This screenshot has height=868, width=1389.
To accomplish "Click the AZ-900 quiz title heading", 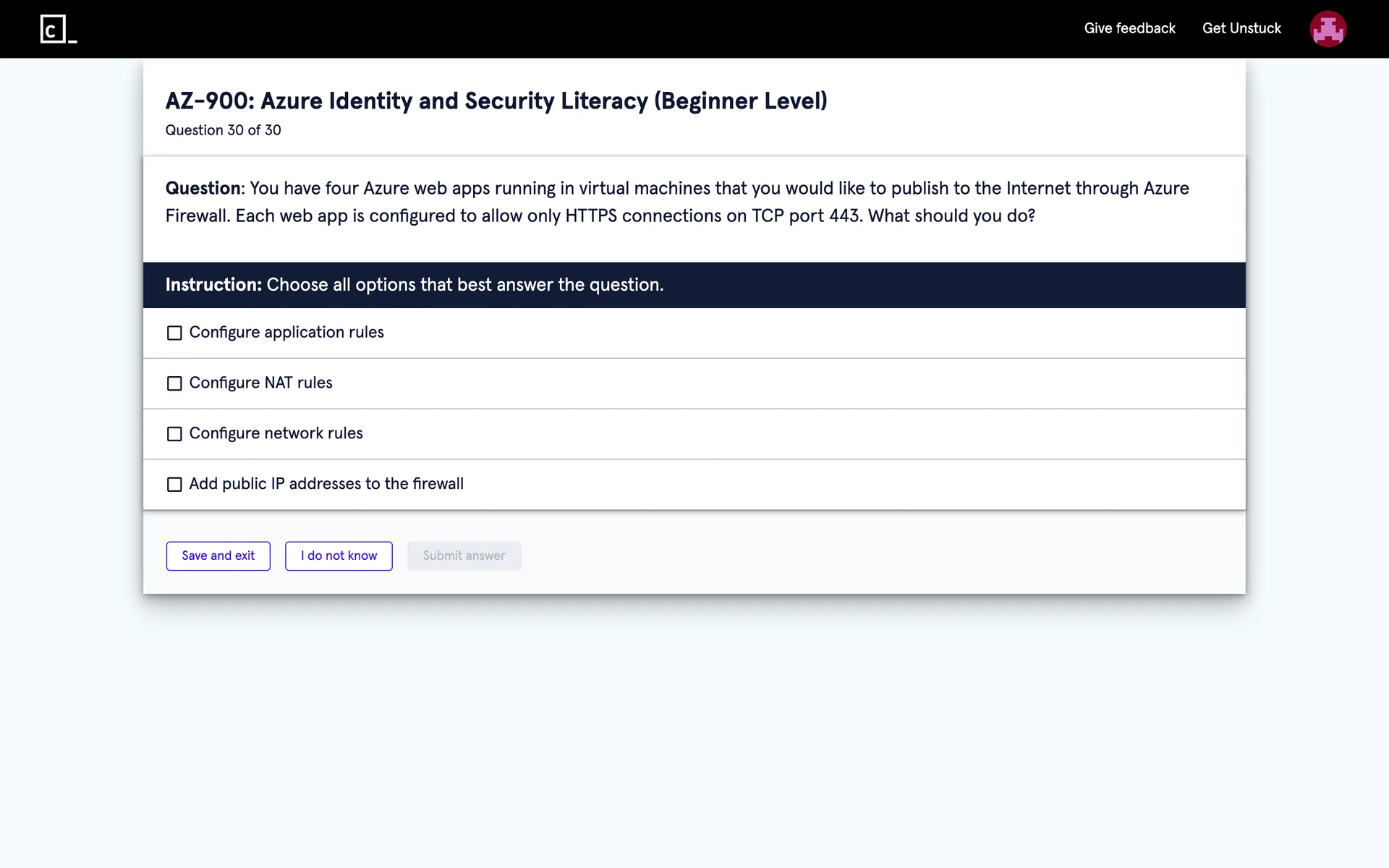I will tap(496, 101).
